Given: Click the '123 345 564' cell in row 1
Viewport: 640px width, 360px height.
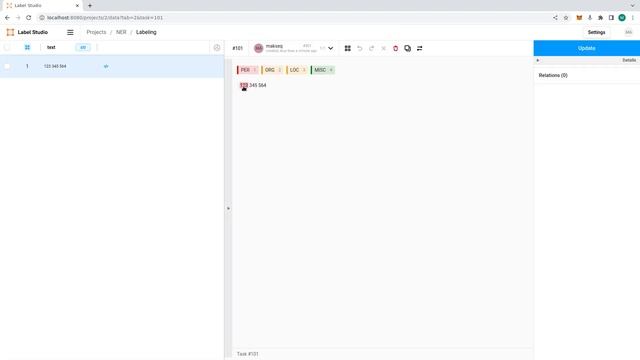Looking at the screenshot, I should click(55, 66).
